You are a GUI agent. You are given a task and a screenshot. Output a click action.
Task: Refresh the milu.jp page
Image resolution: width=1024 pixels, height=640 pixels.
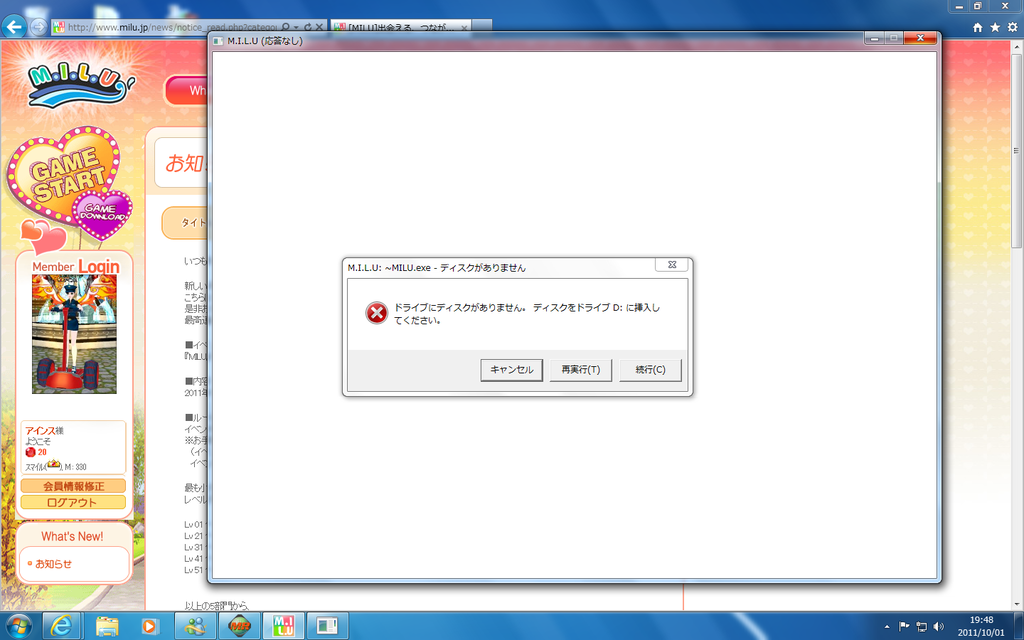click(308, 27)
